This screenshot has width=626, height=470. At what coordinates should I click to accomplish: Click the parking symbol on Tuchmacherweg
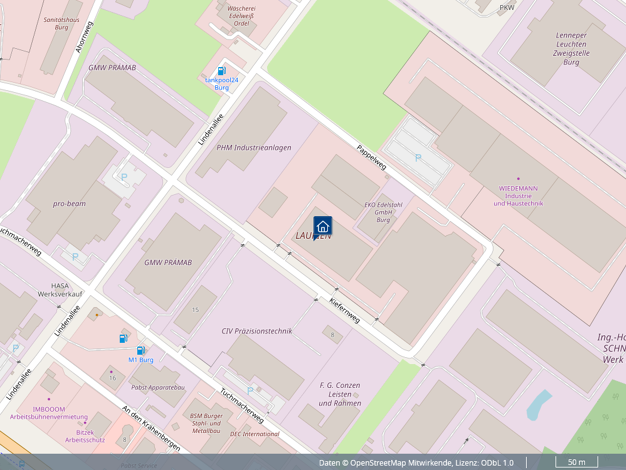point(250,391)
